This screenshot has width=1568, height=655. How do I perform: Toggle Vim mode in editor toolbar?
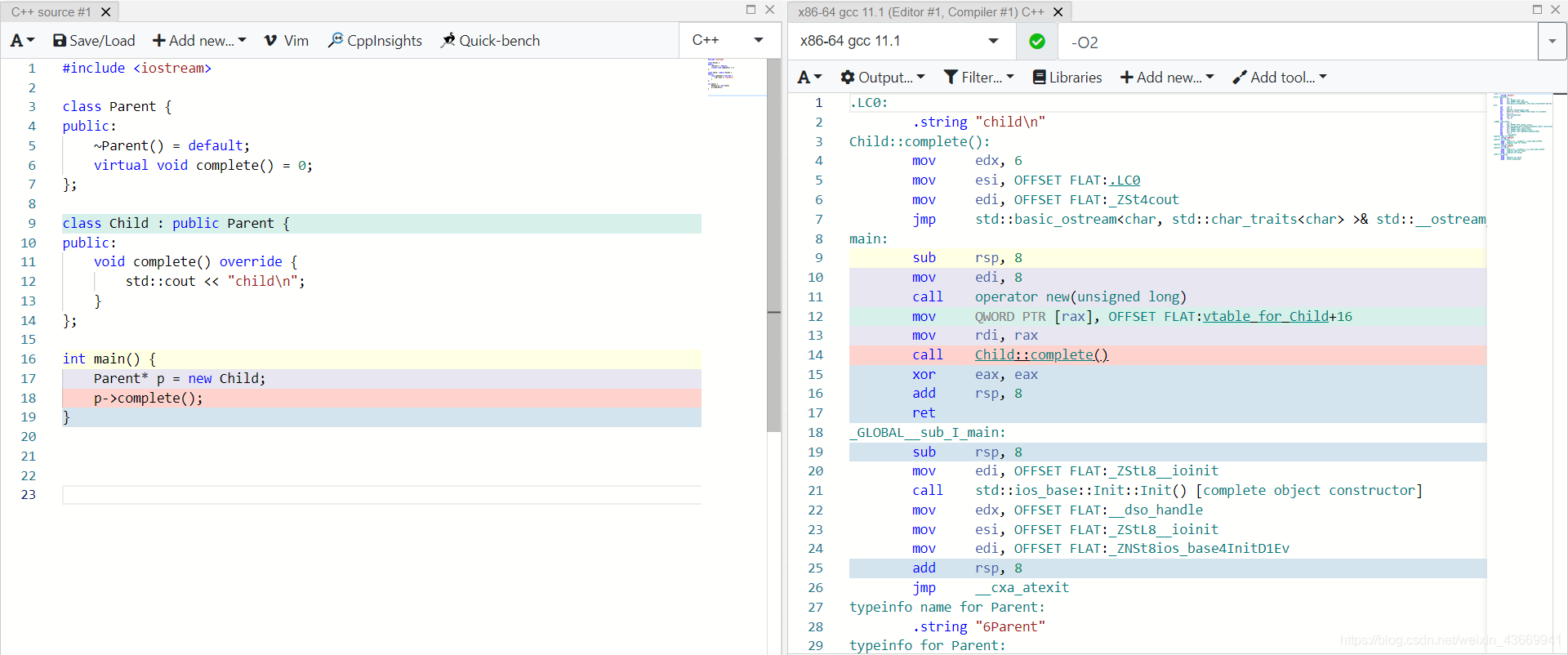coord(287,41)
